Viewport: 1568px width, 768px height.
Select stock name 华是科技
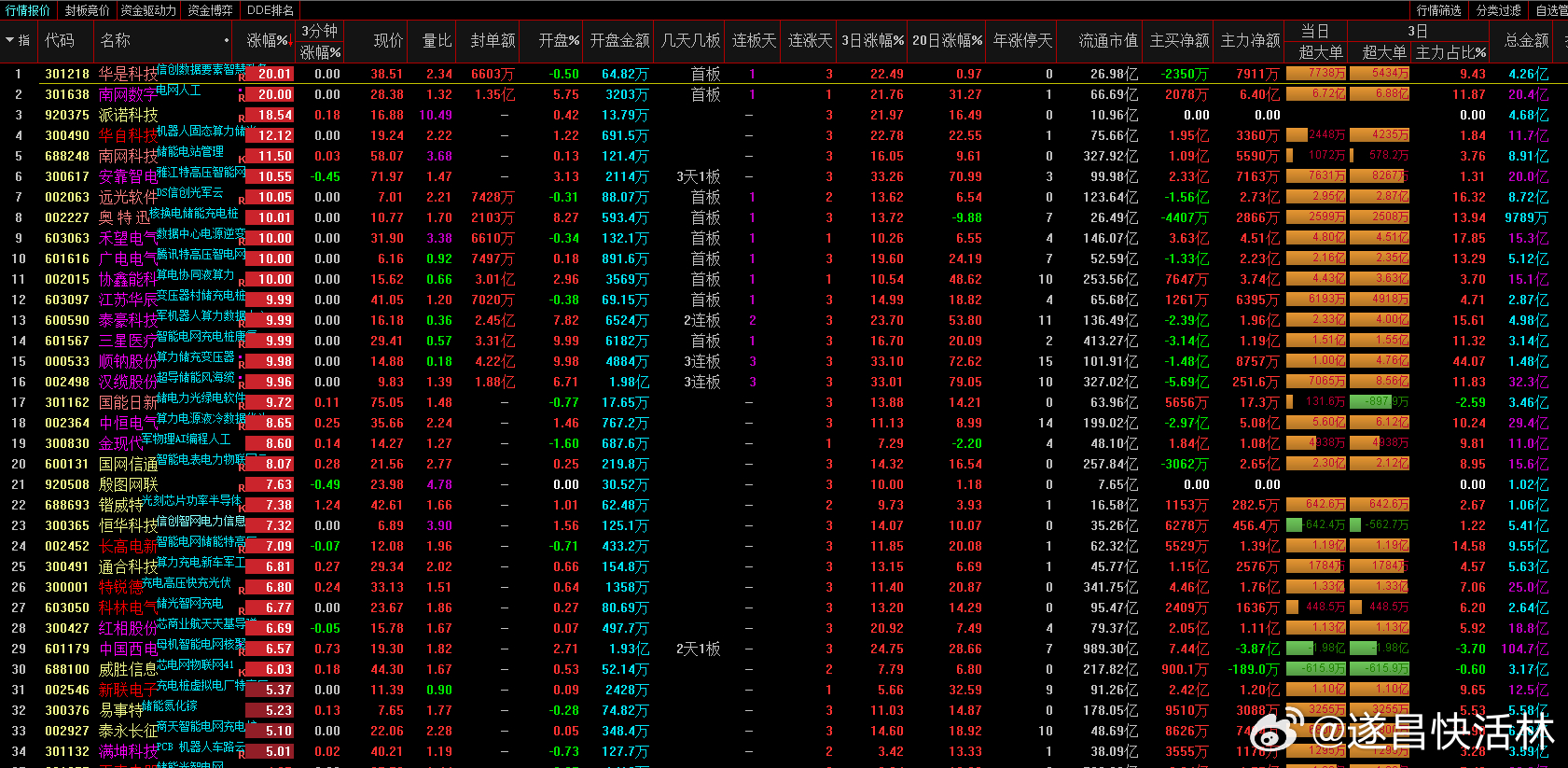[129, 74]
